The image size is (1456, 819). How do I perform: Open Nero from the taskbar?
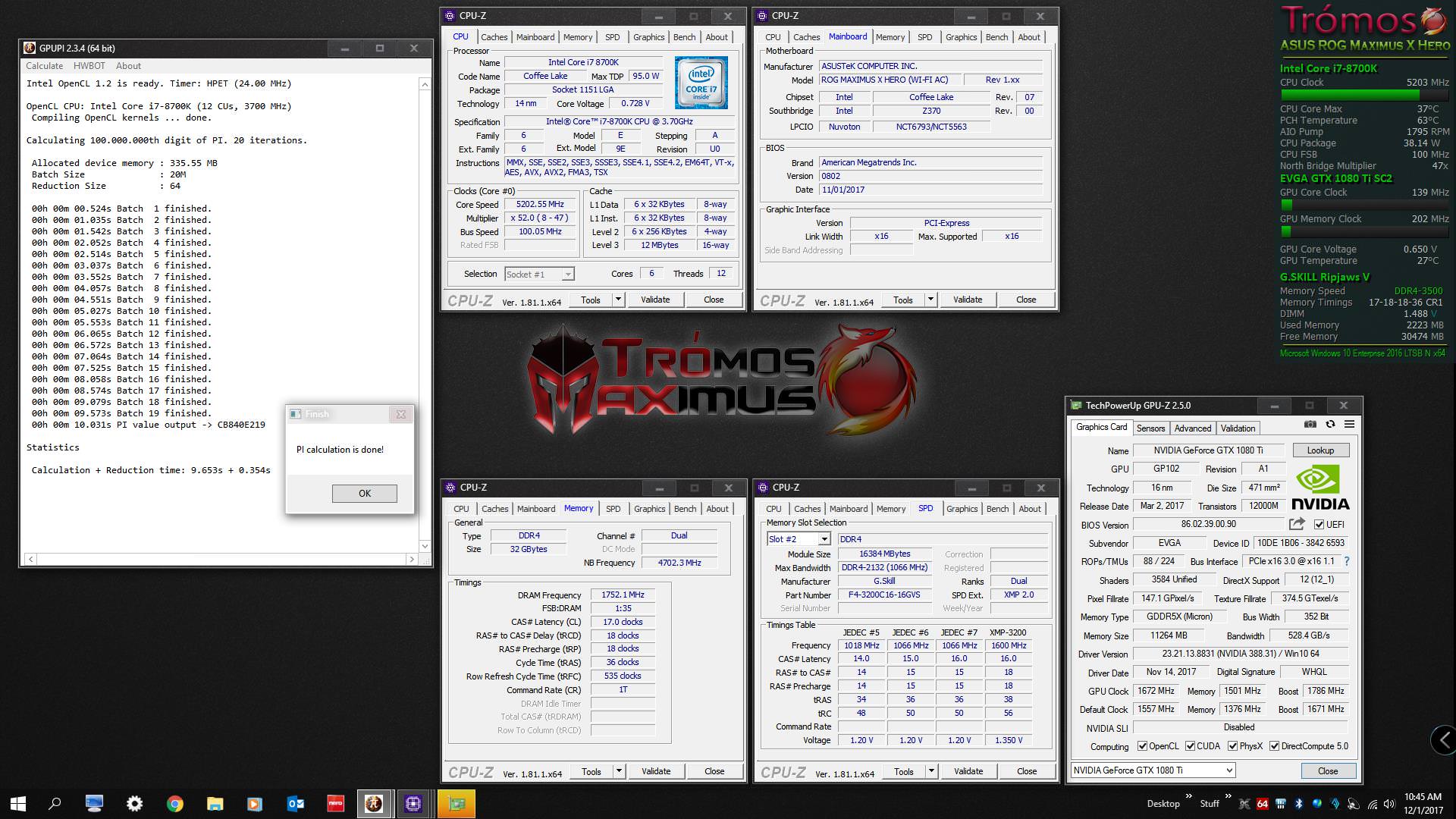click(335, 804)
